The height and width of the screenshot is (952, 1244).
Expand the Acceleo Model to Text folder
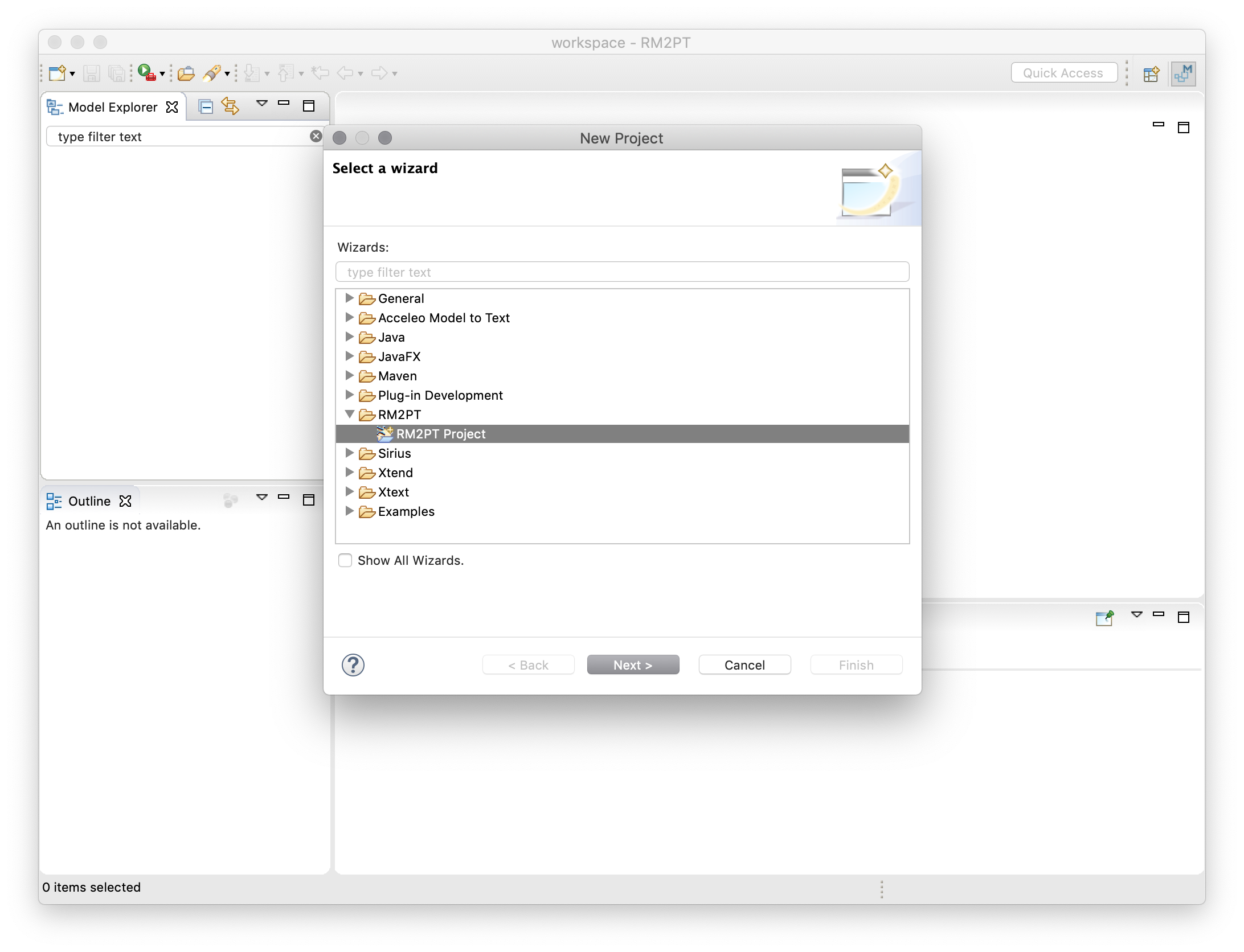[350, 317]
